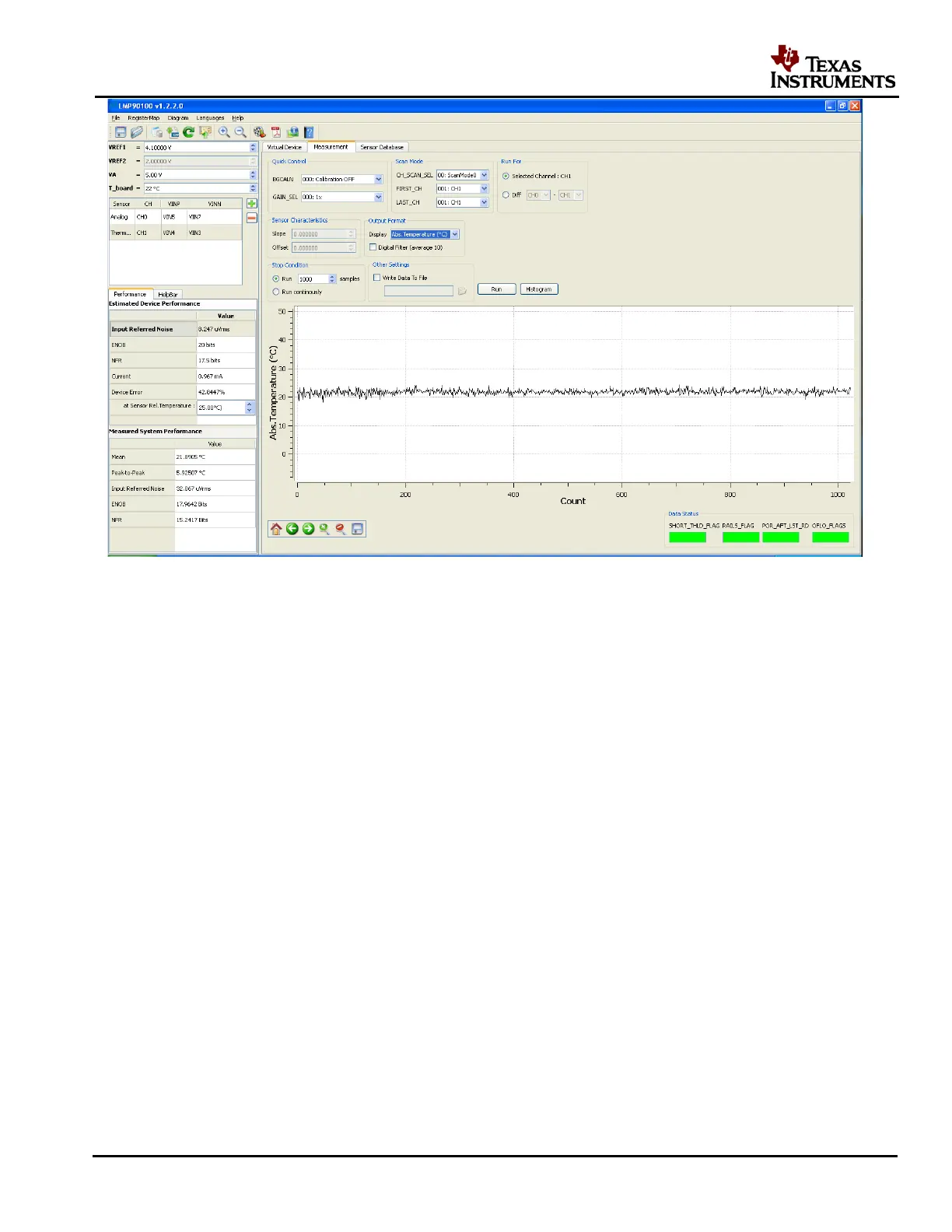Select the Performance tab
The height and width of the screenshot is (1232, 952).
click(x=130, y=294)
